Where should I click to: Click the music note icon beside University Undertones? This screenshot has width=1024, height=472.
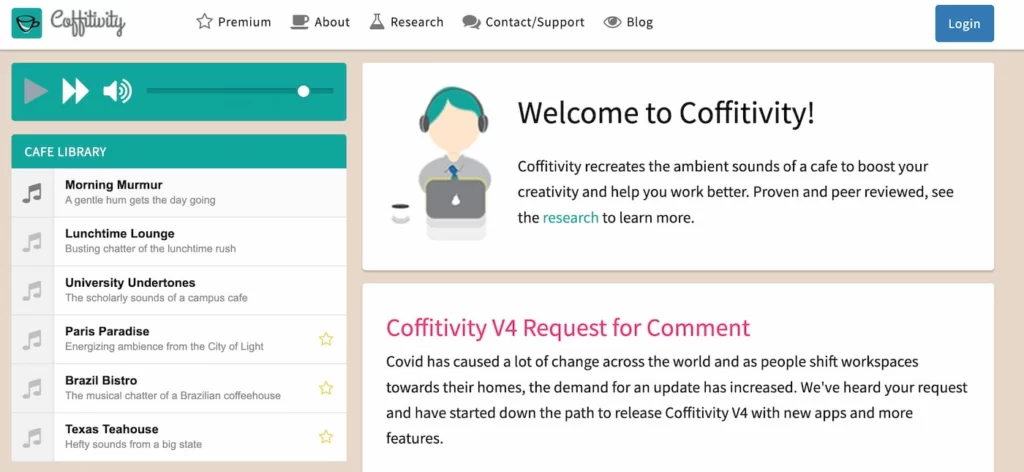(32, 291)
